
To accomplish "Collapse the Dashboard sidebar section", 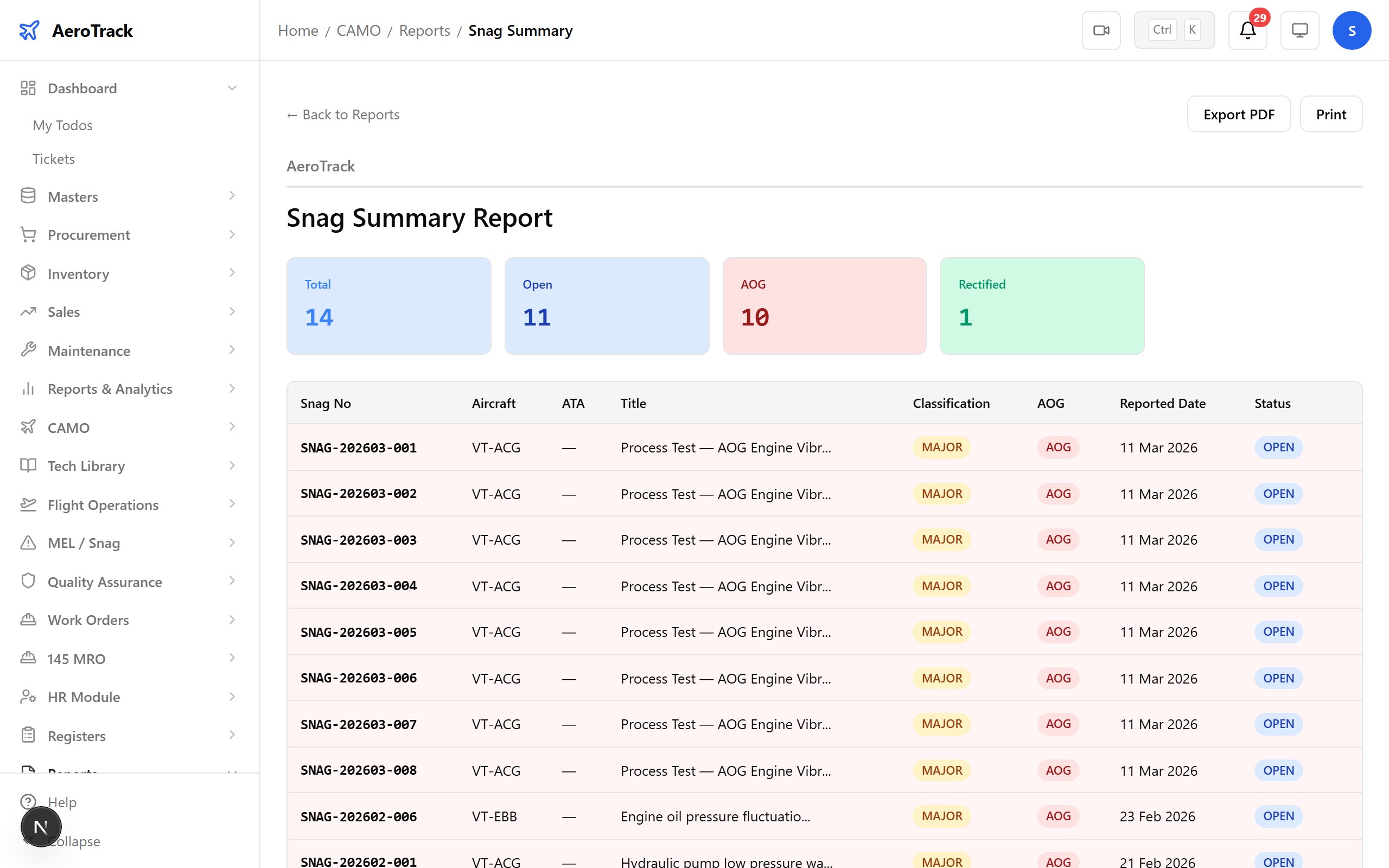I will click(x=232, y=87).
